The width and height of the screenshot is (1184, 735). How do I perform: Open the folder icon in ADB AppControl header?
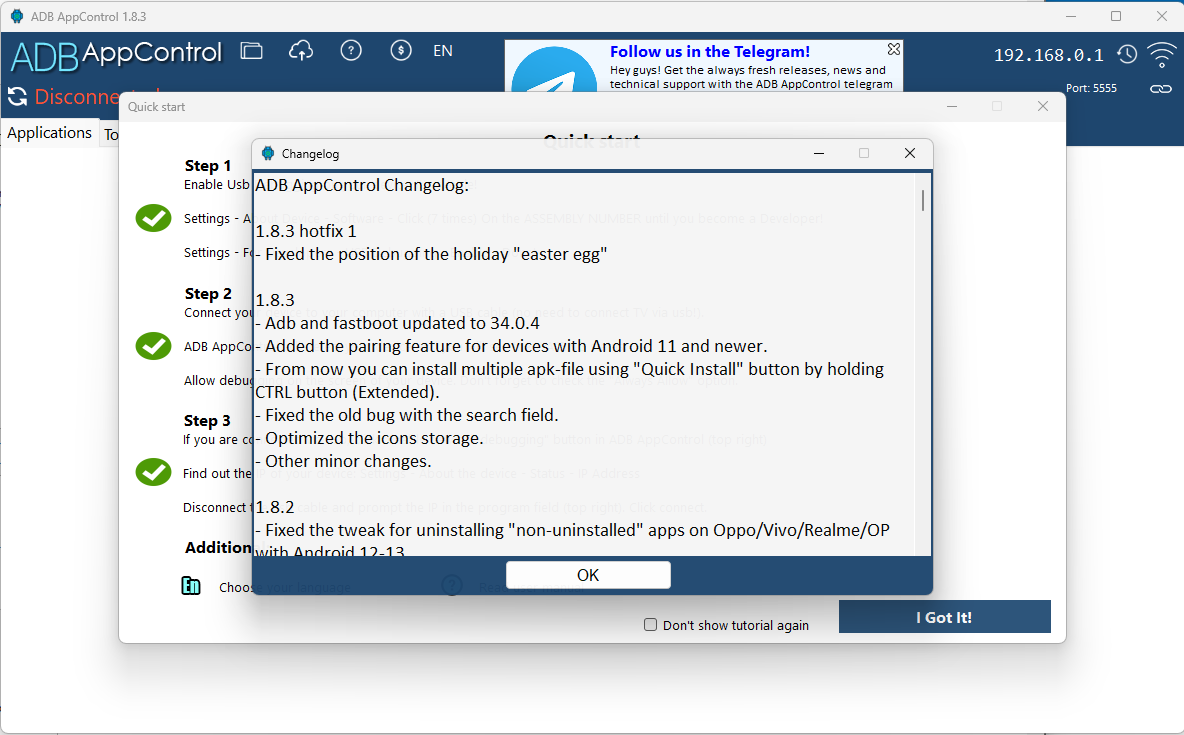pos(251,51)
